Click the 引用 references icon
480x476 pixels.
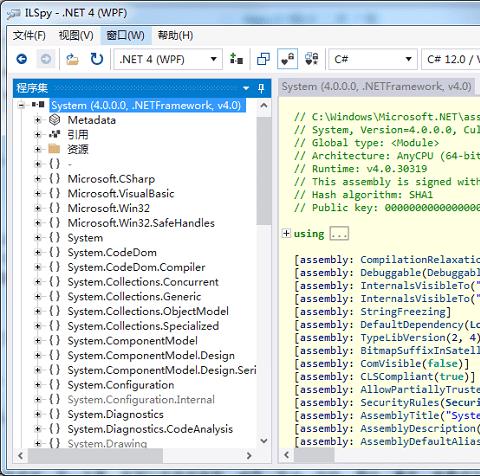pyautogui.click(x=54, y=134)
